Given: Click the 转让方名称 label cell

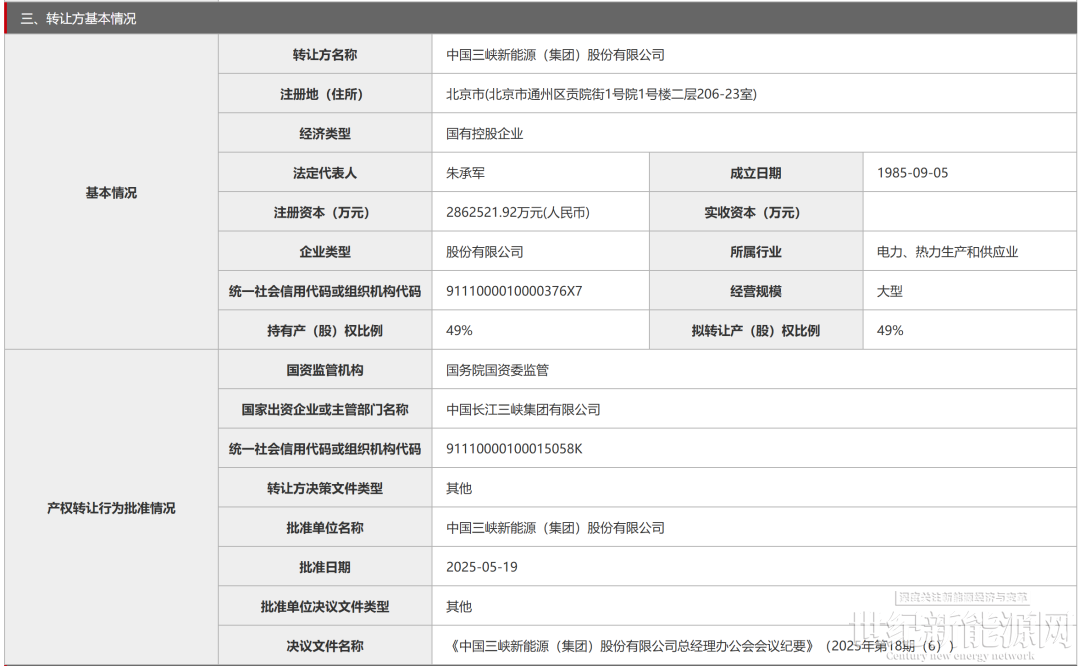Looking at the screenshot, I should click(x=325, y=55).
